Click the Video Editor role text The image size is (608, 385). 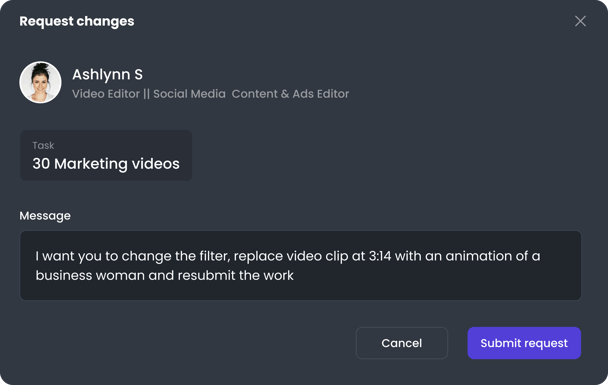click(x=106, y=94)
